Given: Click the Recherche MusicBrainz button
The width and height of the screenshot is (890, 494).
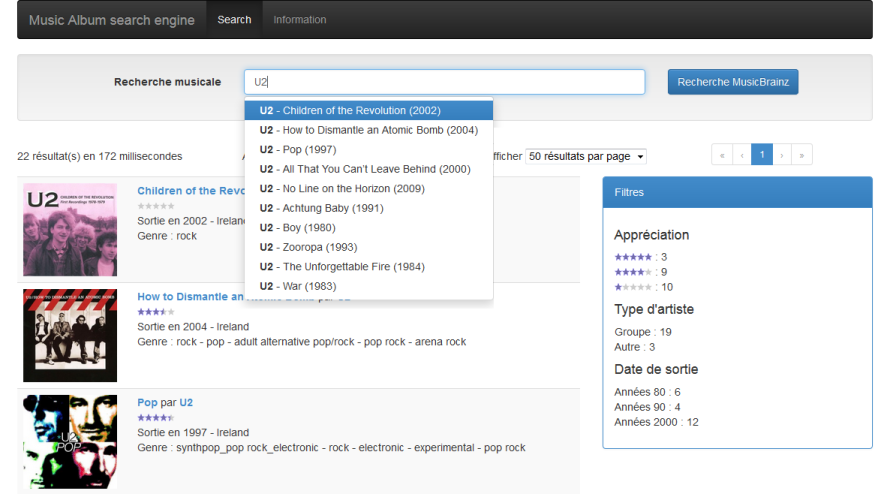Looking at the screenshot, I should point(733,82).
